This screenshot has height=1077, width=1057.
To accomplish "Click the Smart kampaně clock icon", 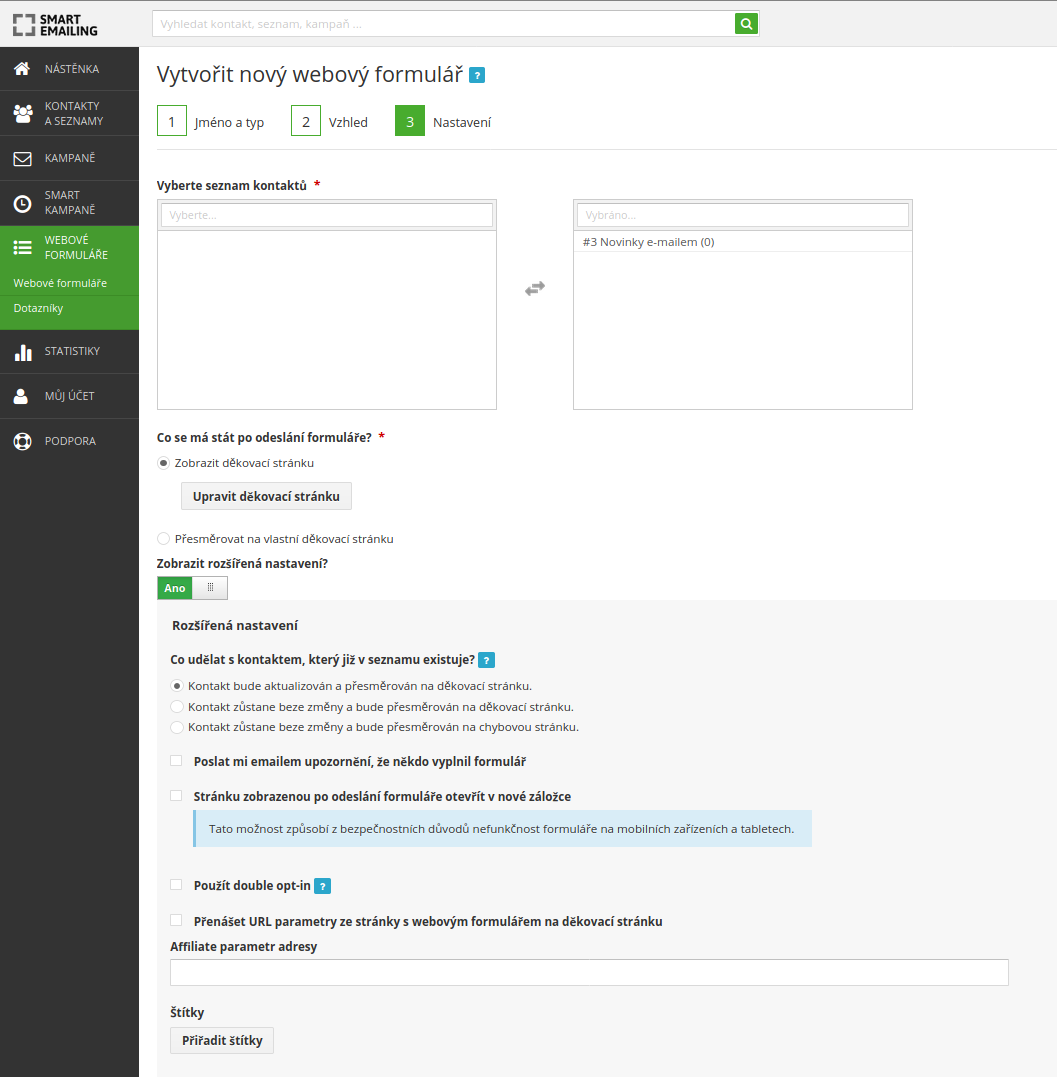I will point(23,203).
